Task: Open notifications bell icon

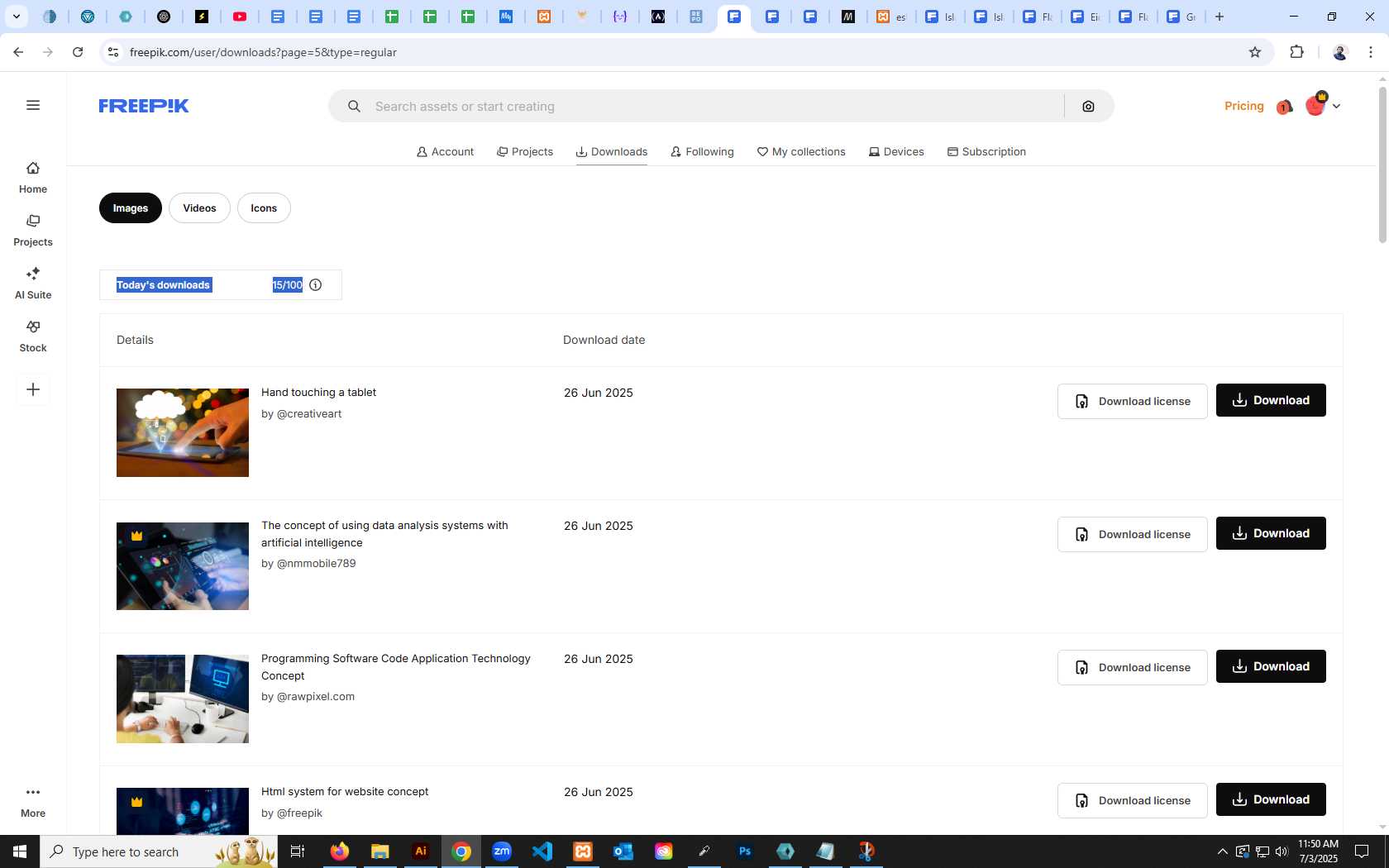Action: [1284, 106]
